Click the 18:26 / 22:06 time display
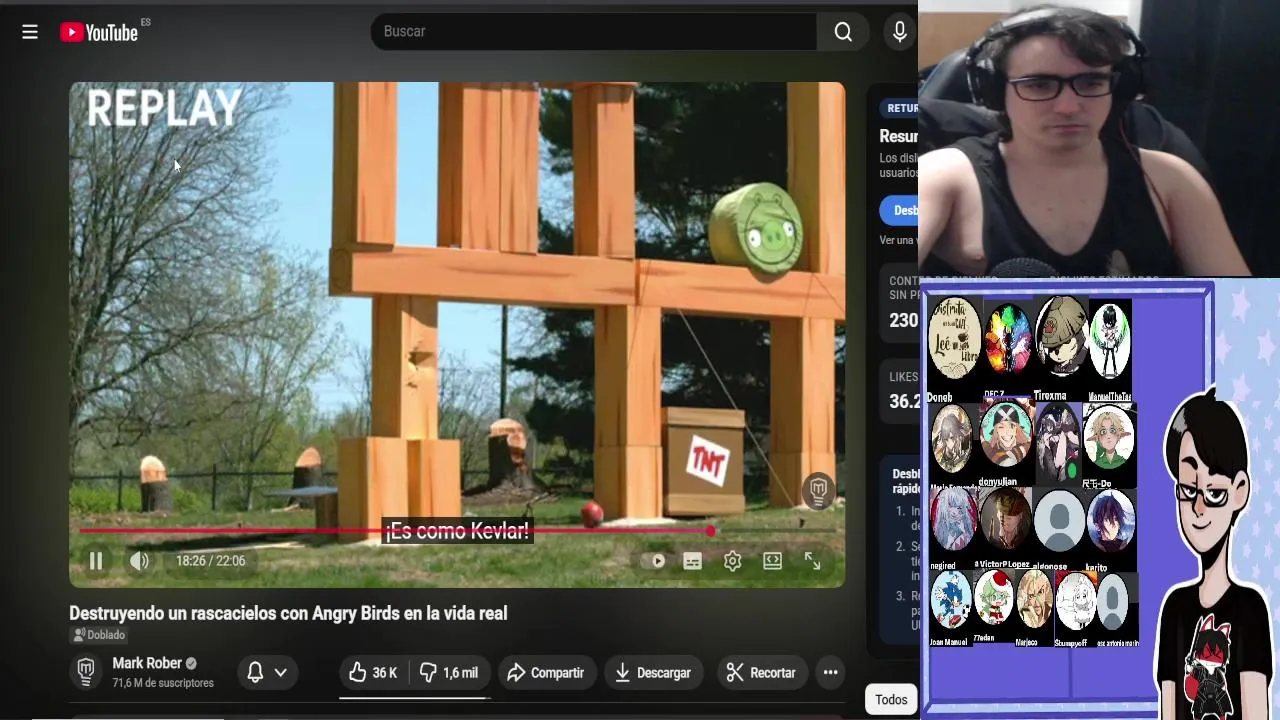Viewport: 1280px width, 720px height. coord(210,561)
